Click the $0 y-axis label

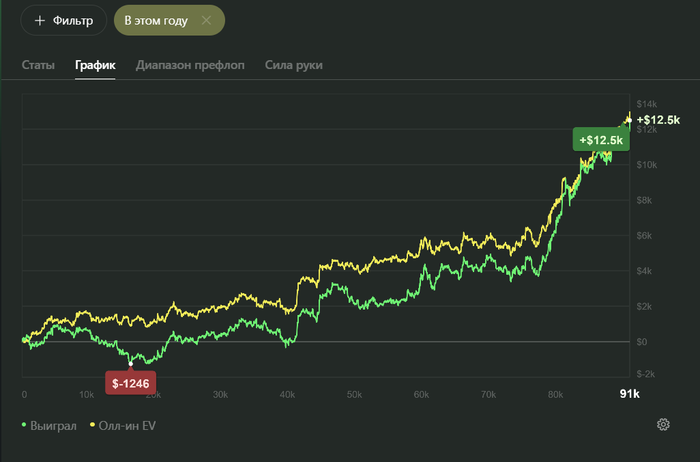point(642,342)
